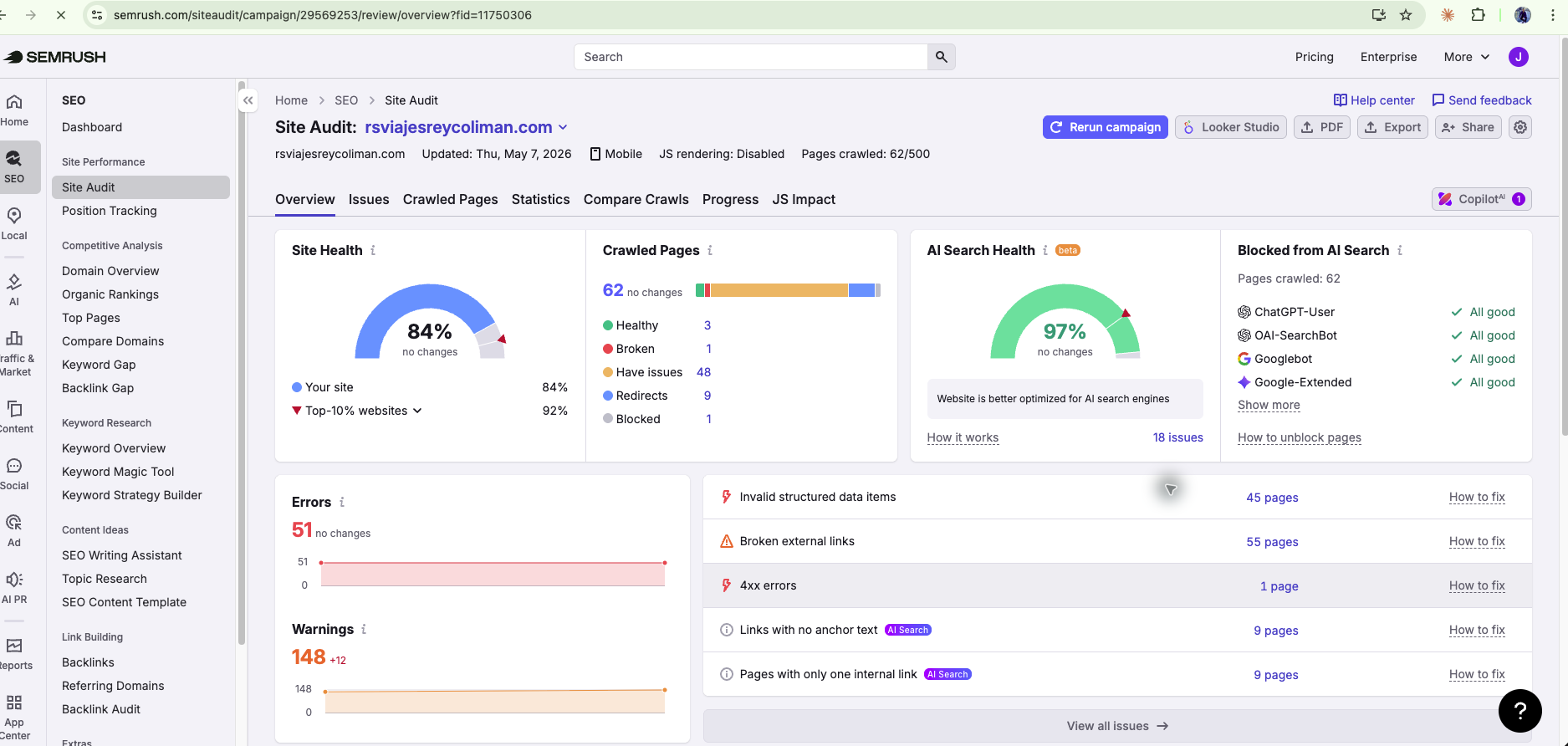This screenshot has width=1568, height=746.
Task: Click the PDF export button
Action: 1322,127
